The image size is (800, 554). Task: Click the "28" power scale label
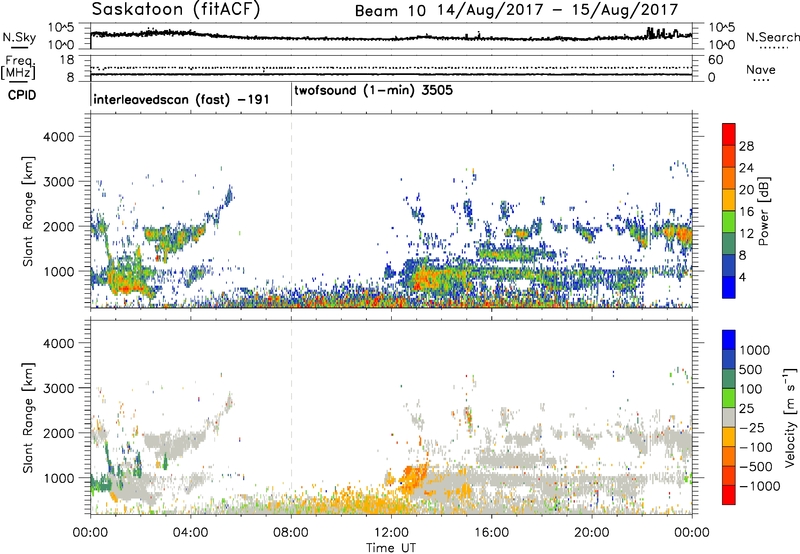click(x=746, y=146)
